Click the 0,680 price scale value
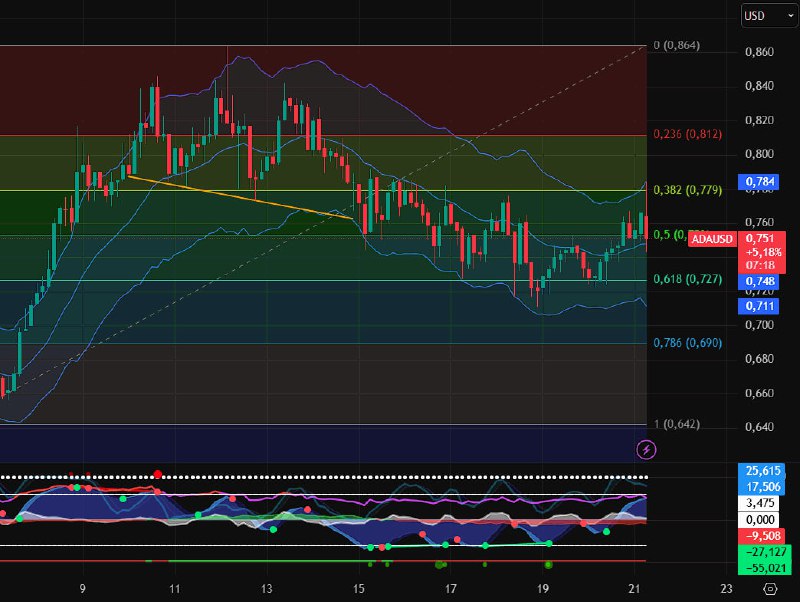The width and height of the screenshot is (800, 602). [759, 359]
